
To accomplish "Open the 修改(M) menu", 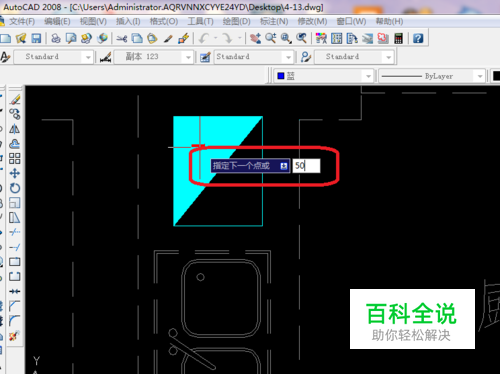I will coord(312,22).
